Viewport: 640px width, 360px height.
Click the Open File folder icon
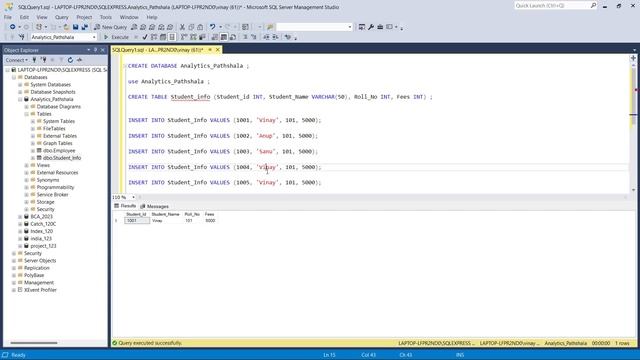pyautogui.click(x=66, y=27)
